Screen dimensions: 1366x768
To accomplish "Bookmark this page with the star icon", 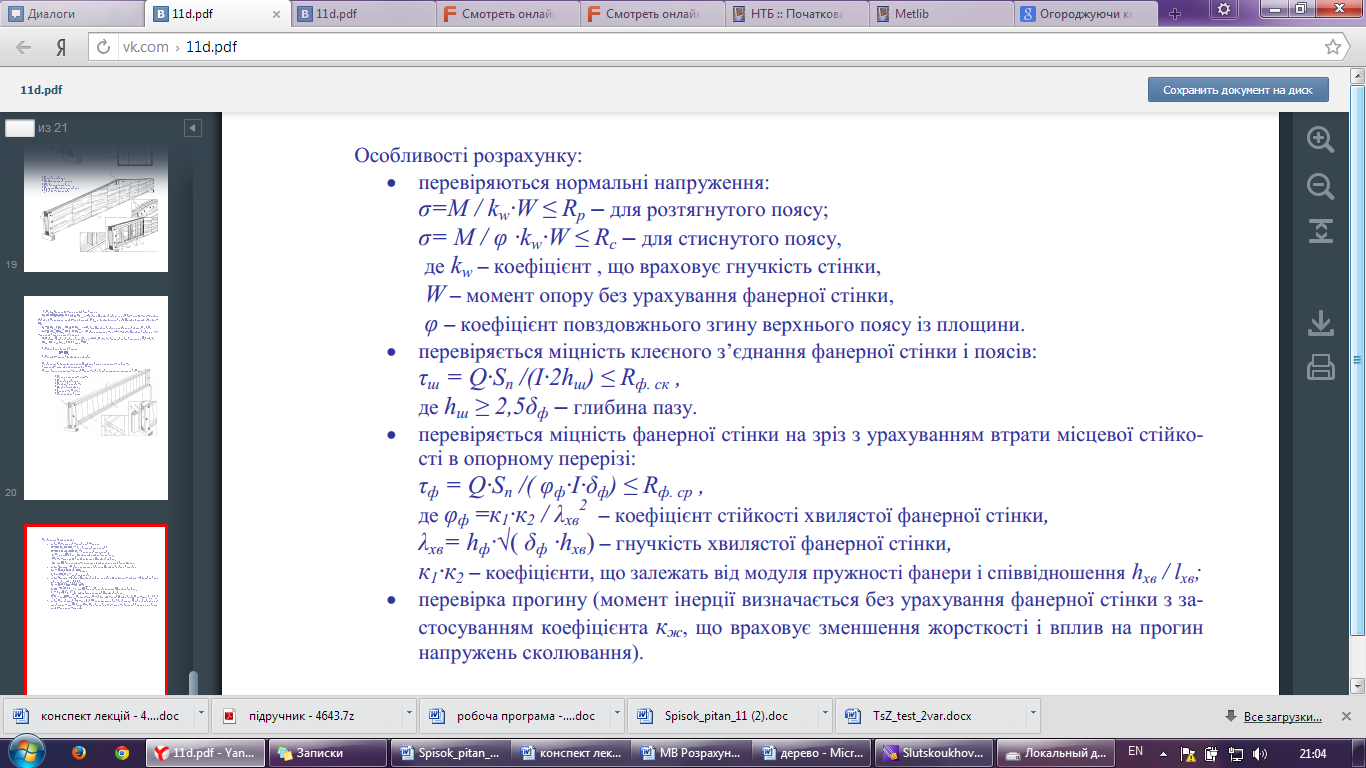I will [1332, 47].
